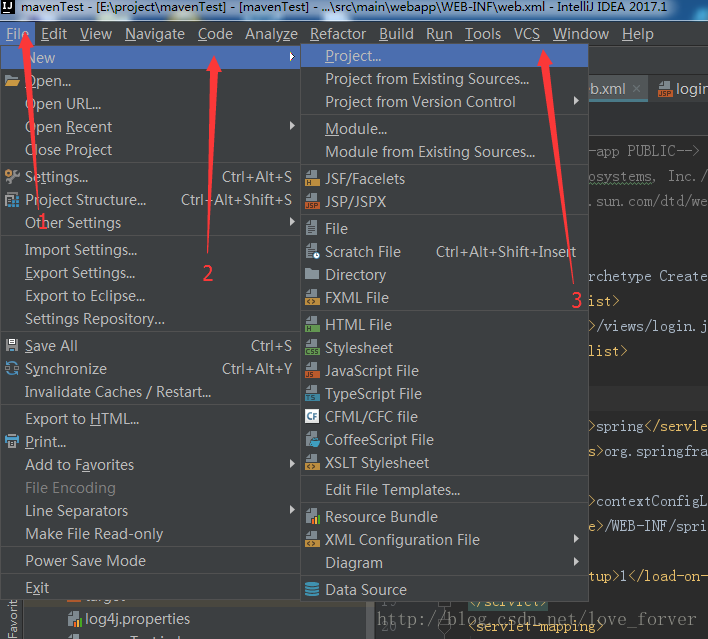This screenshot has height=639, width=708.
Task: Click the TypeScript File icon
Action: tap(312, 393)
